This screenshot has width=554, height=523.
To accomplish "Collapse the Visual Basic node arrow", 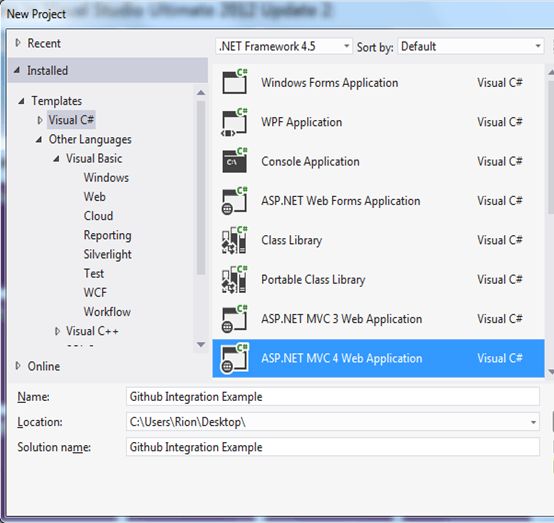I will point(56,159).
